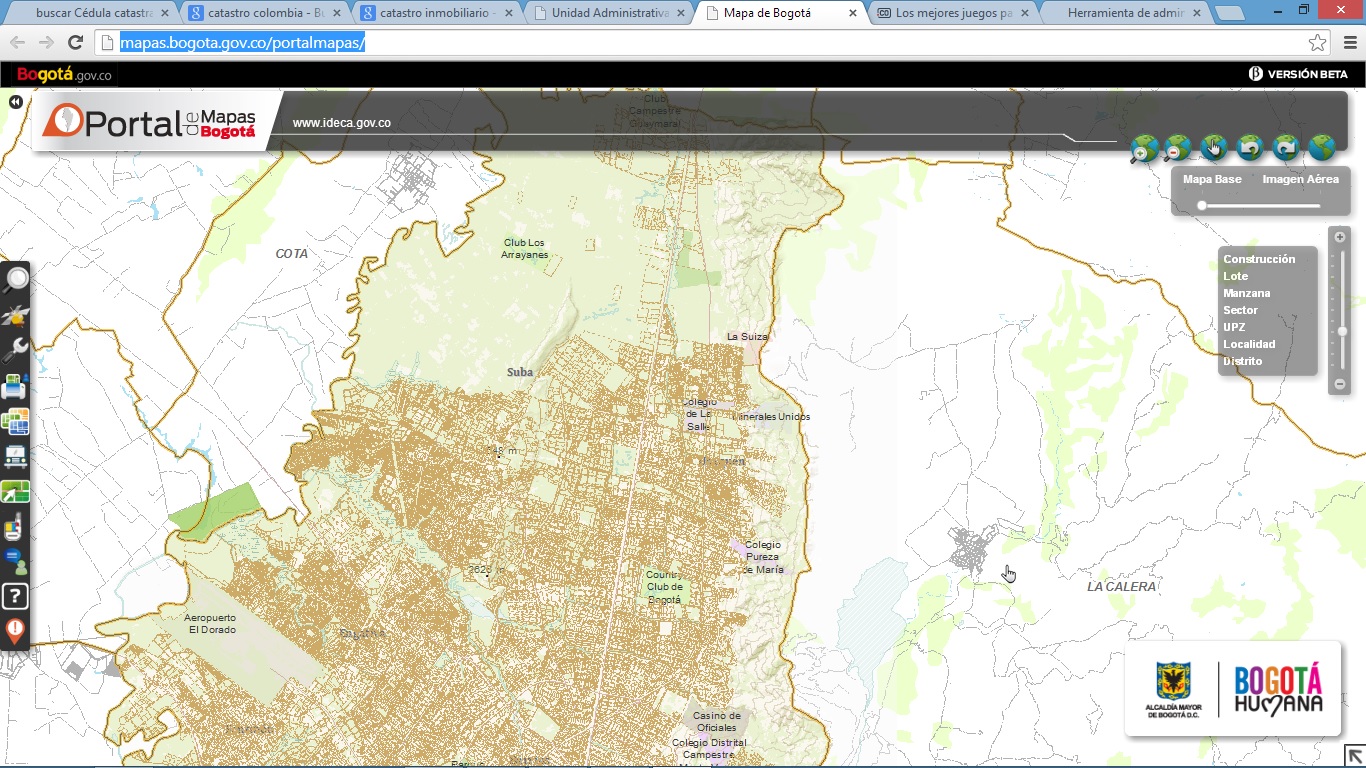
Task: Select the globe pan hand tool
Action: [x=1213, y=148]
